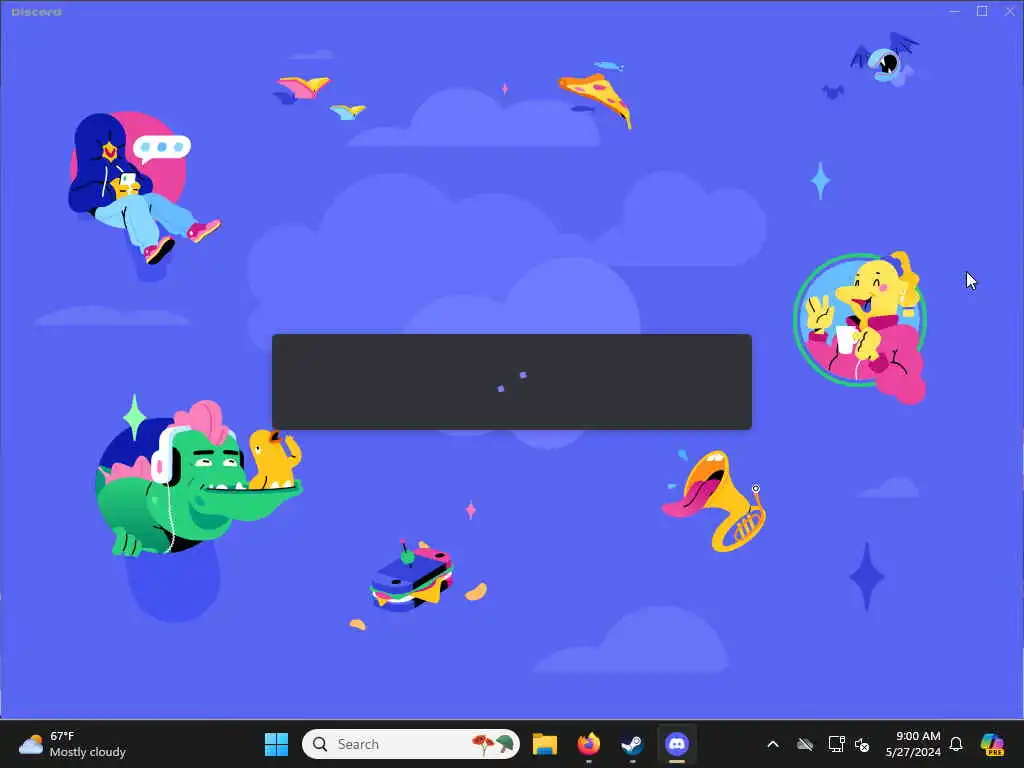Open the cloud sync tray icon

coord(805,744)
